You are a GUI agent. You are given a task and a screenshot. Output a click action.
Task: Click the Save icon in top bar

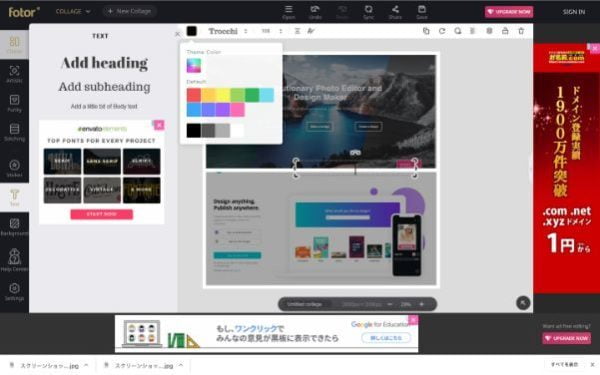point(422,12)
